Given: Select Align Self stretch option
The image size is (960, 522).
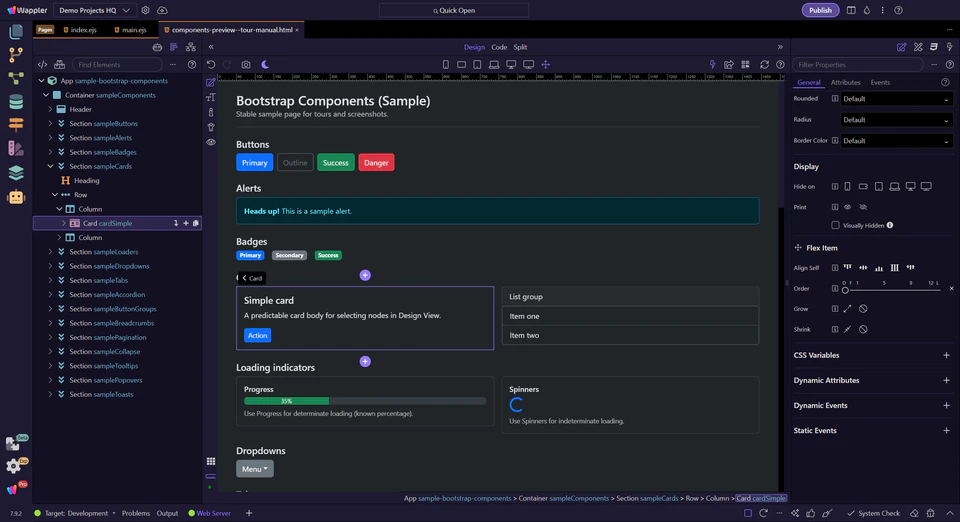Looking at the screenshot, I should 894,267.
